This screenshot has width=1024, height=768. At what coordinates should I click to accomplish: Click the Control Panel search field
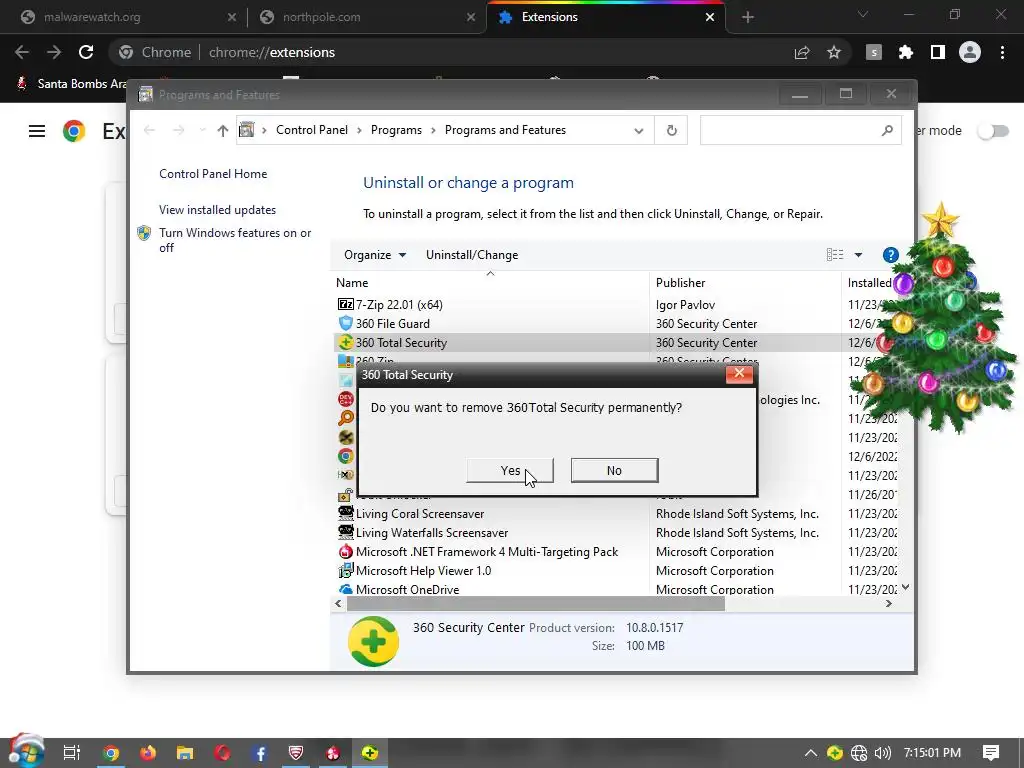(x=800, y=131)
